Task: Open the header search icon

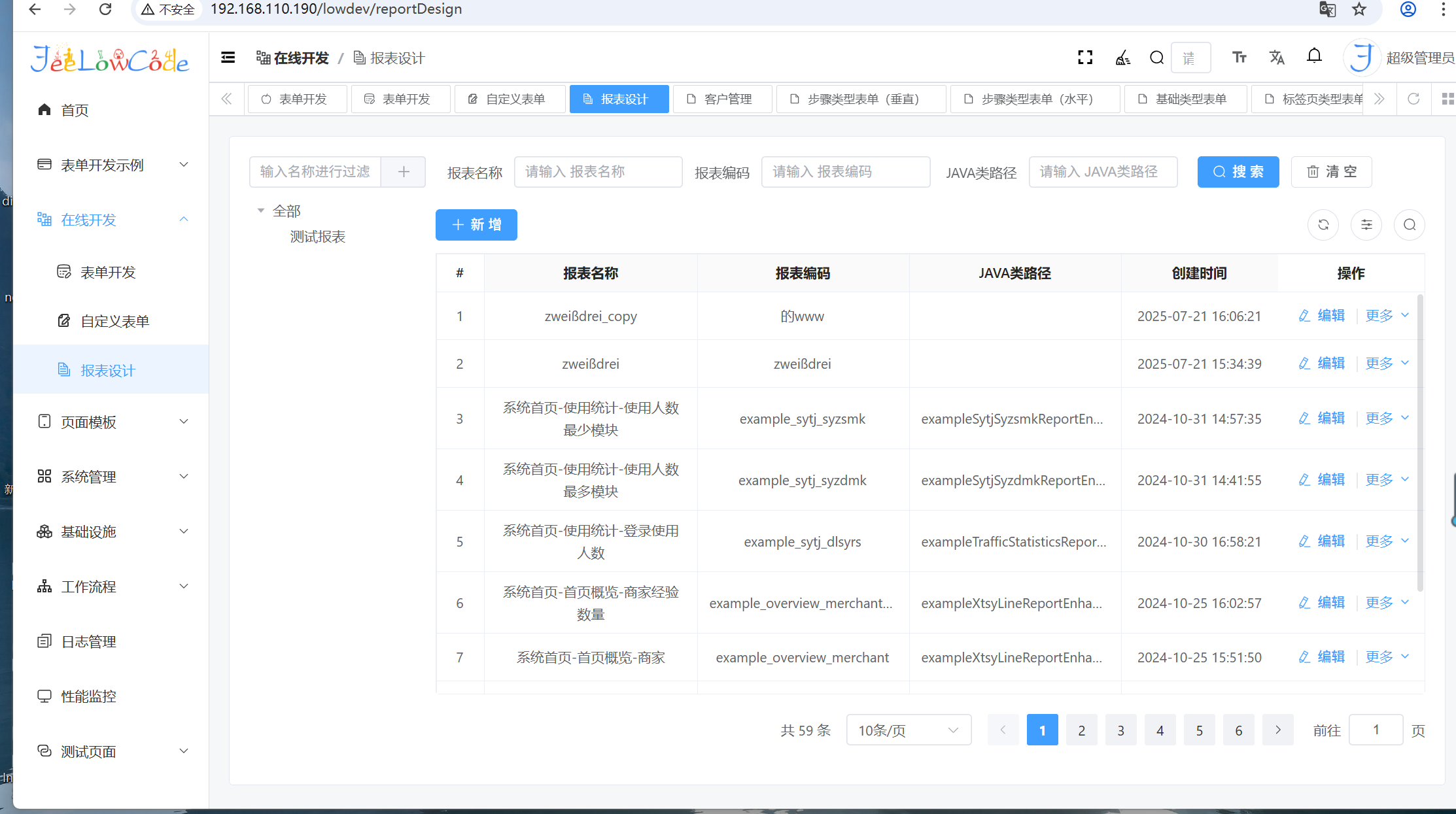Action: coord(1156,58)
